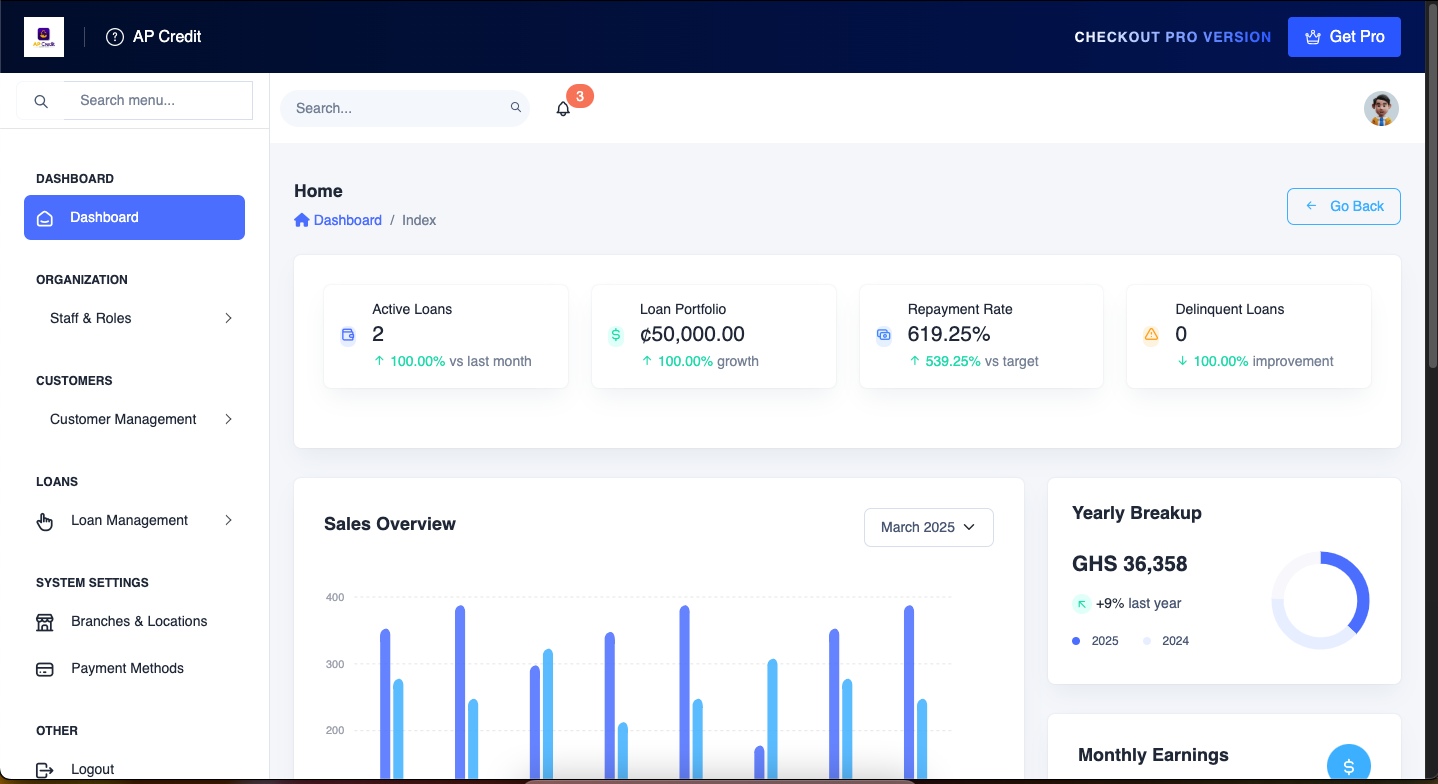This screenshot has width=1438, height=784.
Task: Click the house icon in the breadcrumb
Action: coord(302,220)
